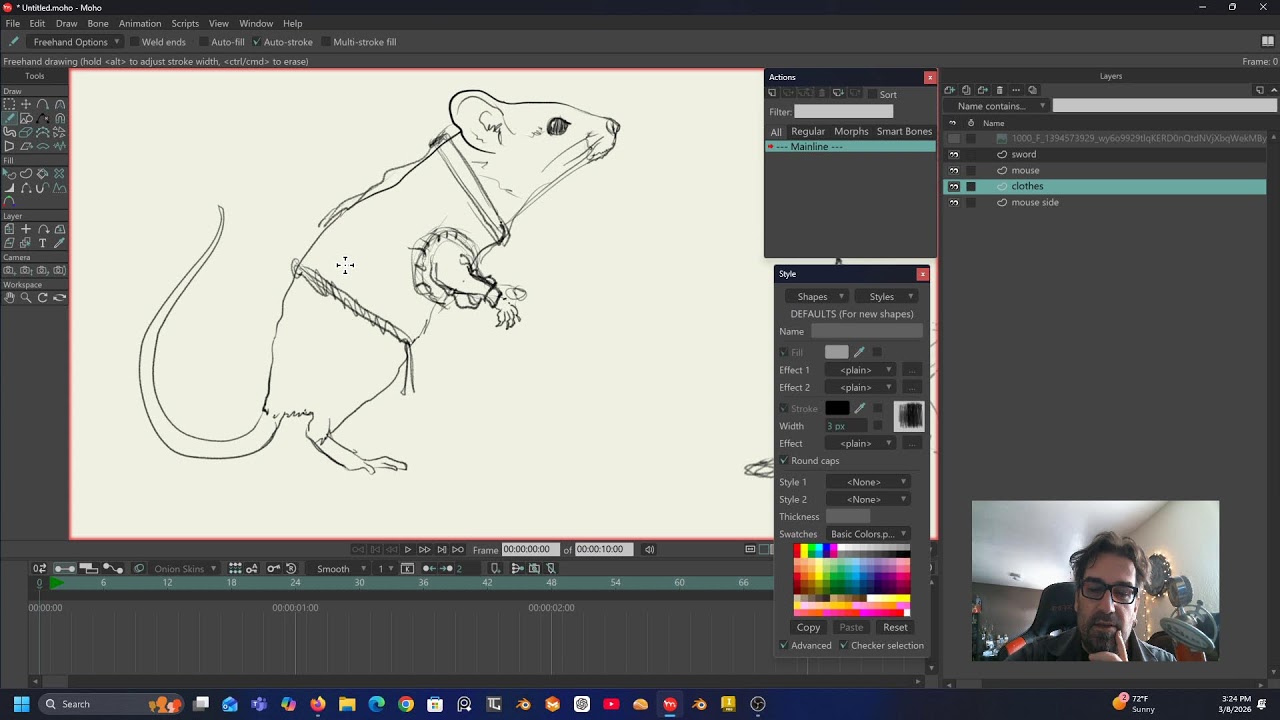
Task: Select the Eyedropper tool
Action: coord(59,243)
